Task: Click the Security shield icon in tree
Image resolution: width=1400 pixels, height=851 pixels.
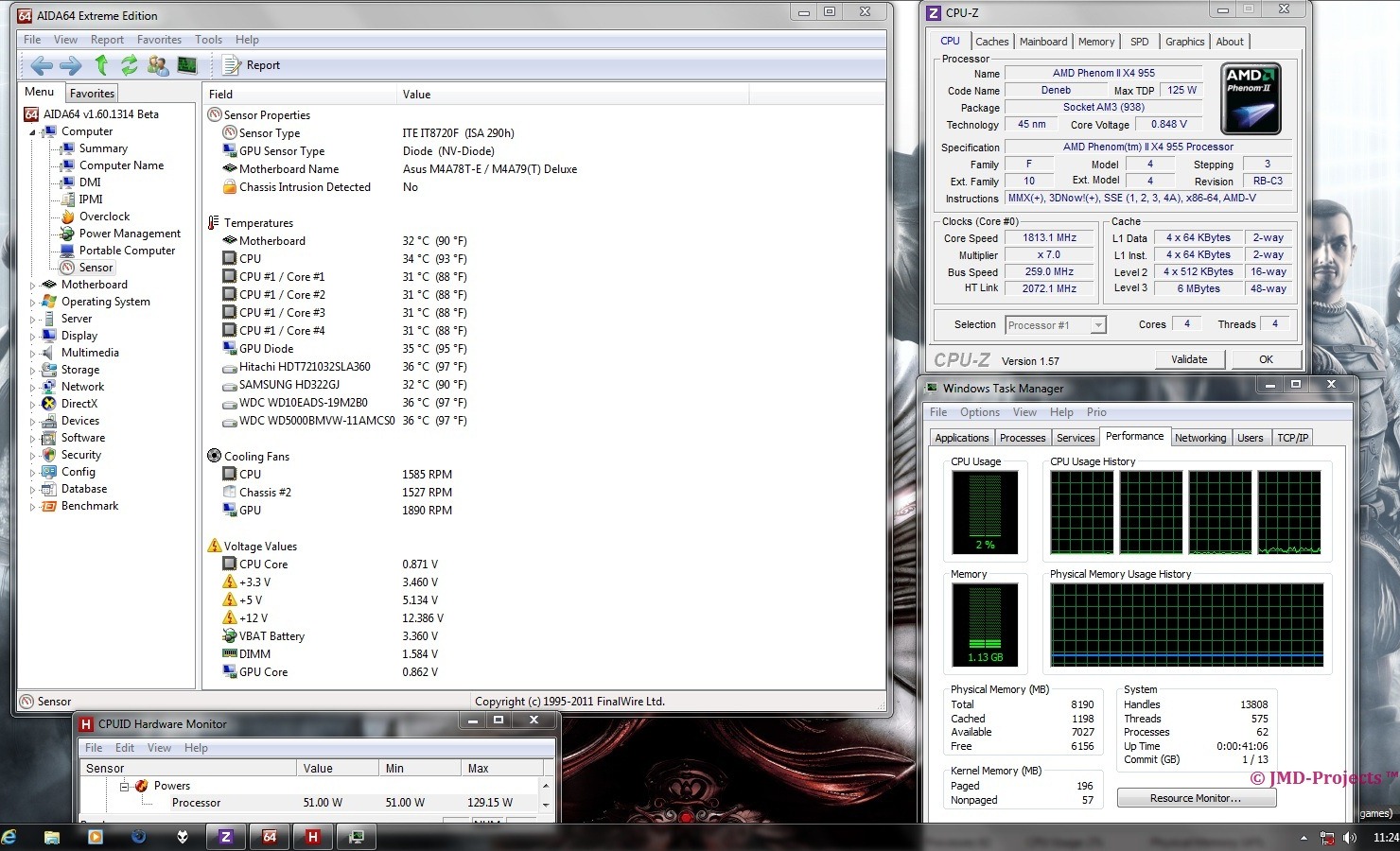Action: click(49, 455)
